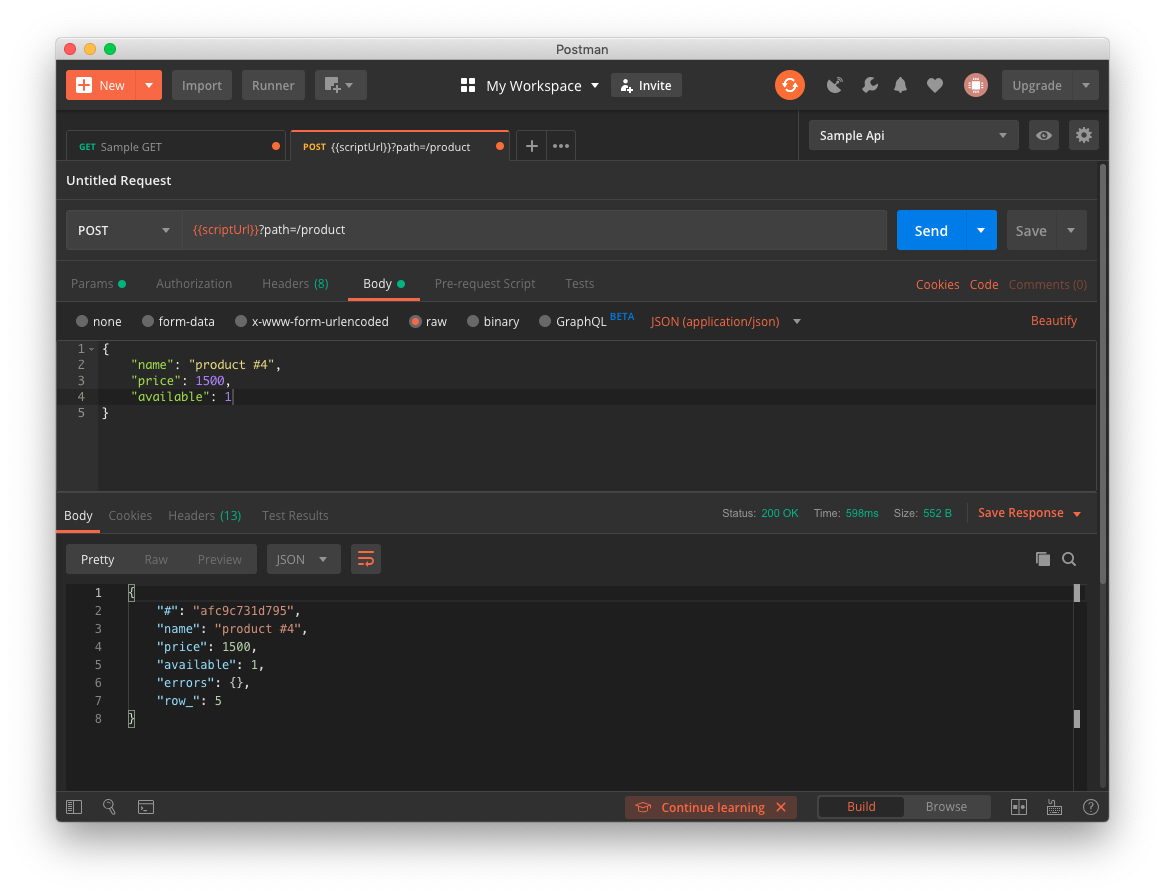Image resolution: width=1165 pixels, height=896 pixels.
Task: Open the response JSON format dropdown
Action: (x=303, y=559)
